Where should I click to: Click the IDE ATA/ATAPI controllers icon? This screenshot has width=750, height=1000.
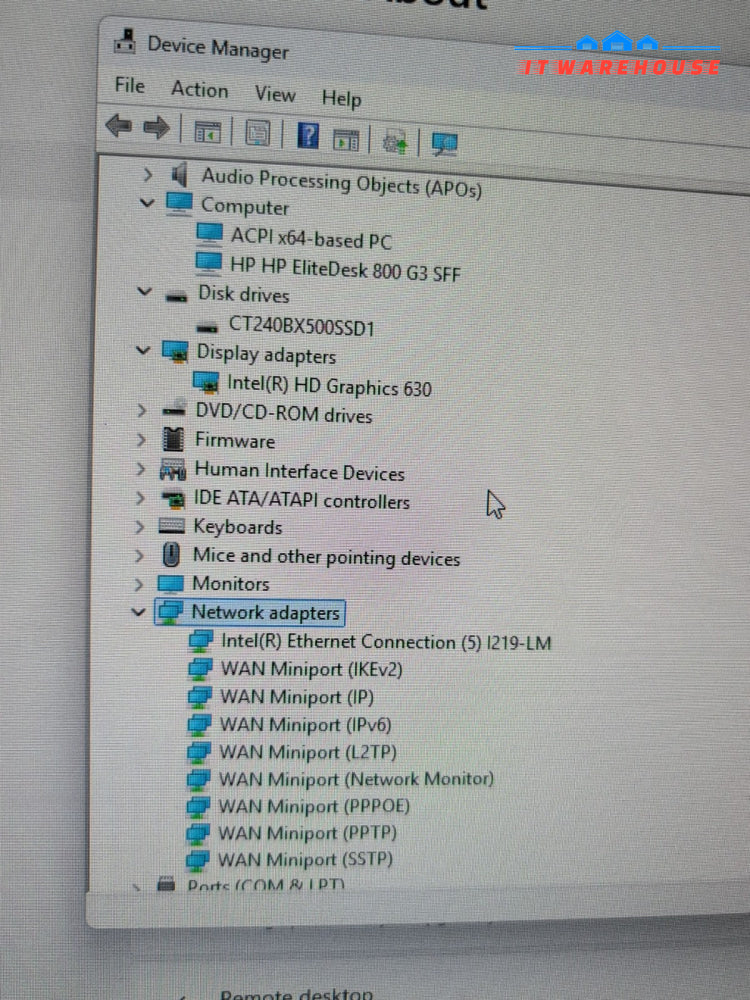point(172,498)
